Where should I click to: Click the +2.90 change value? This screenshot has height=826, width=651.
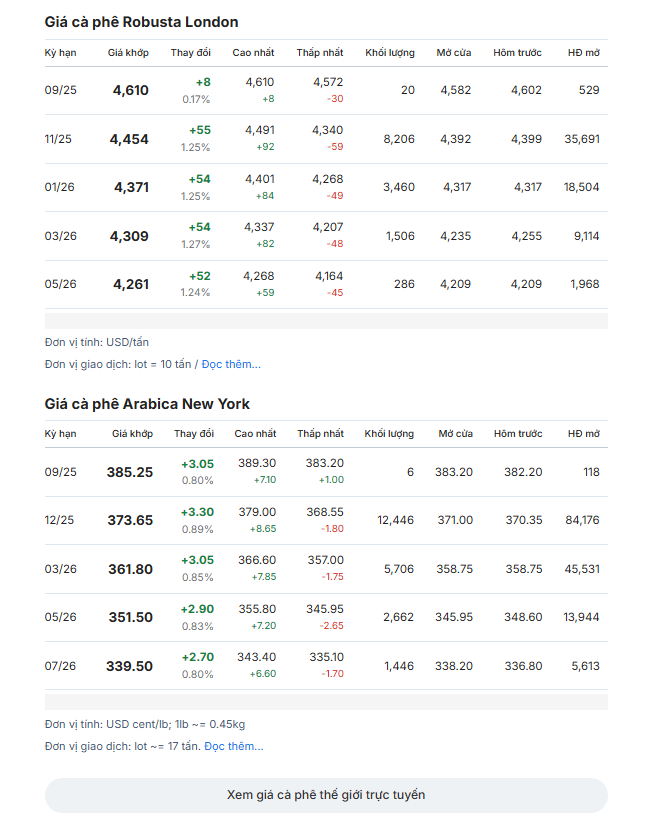[198, 609]
